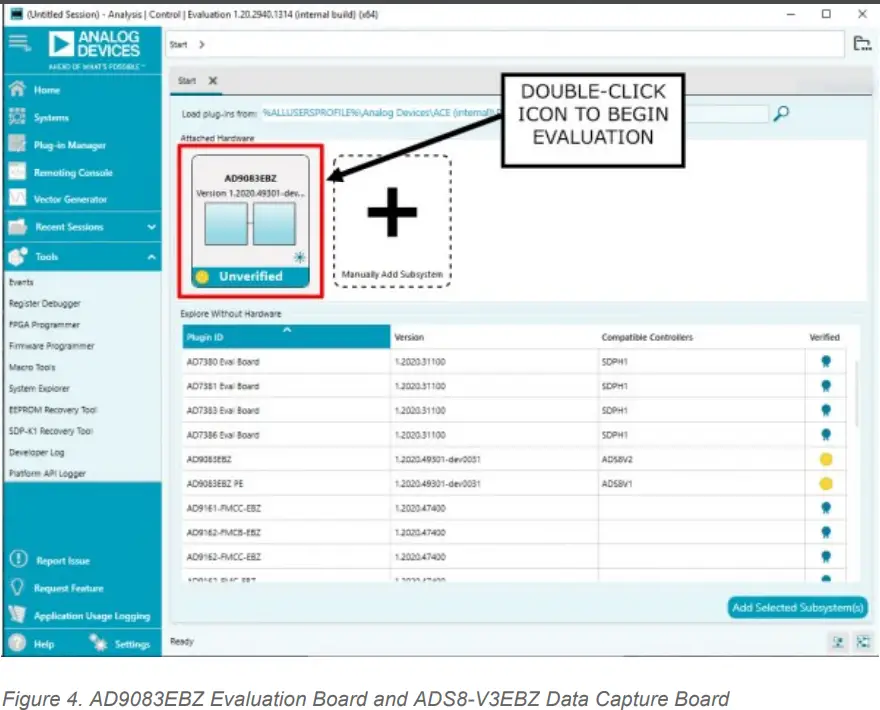Click Add Selected Subsystem(s)
880x710 pixels.
coord(797,607)
